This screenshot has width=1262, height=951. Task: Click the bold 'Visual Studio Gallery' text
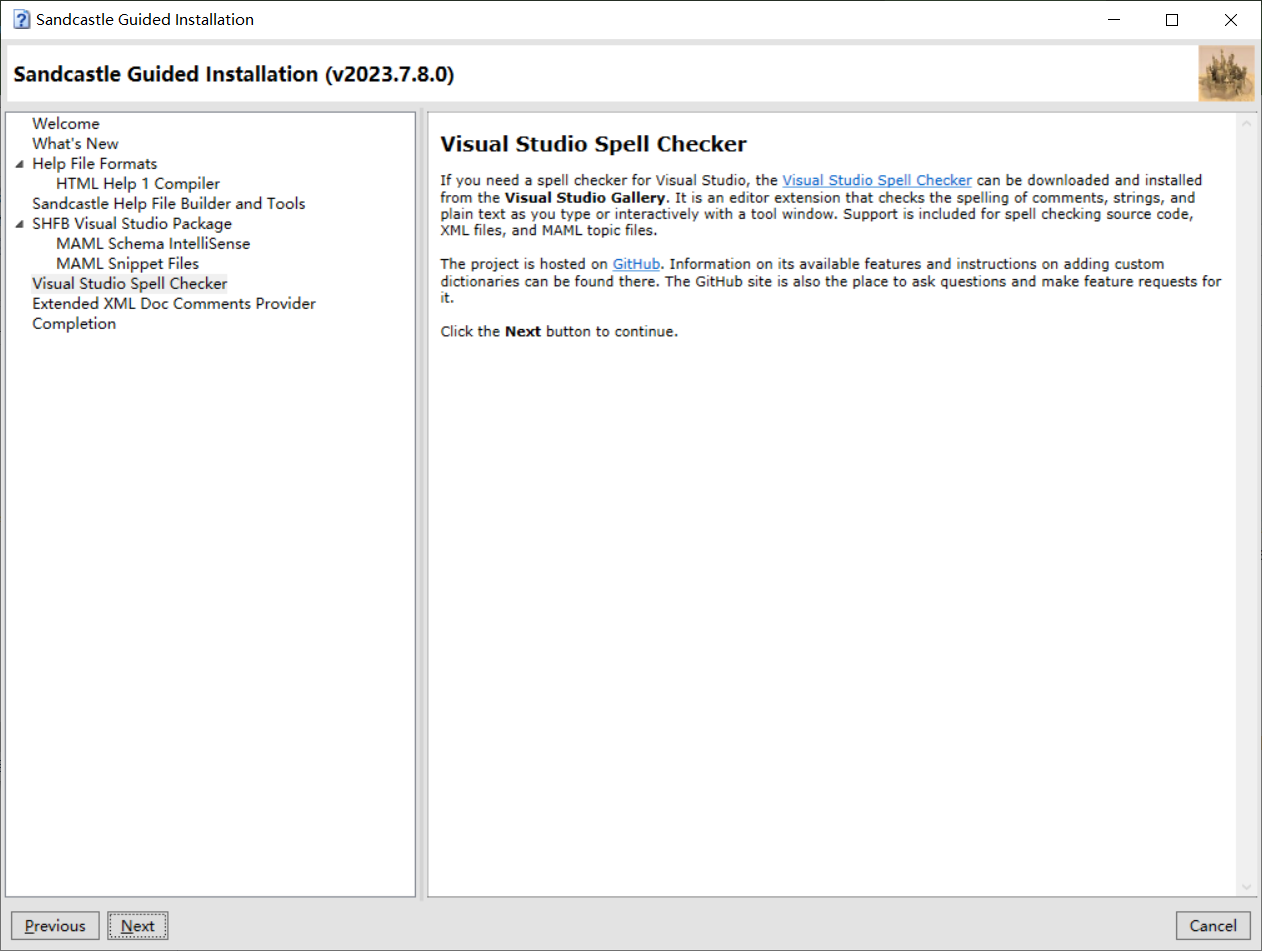(x=585, y=198)
